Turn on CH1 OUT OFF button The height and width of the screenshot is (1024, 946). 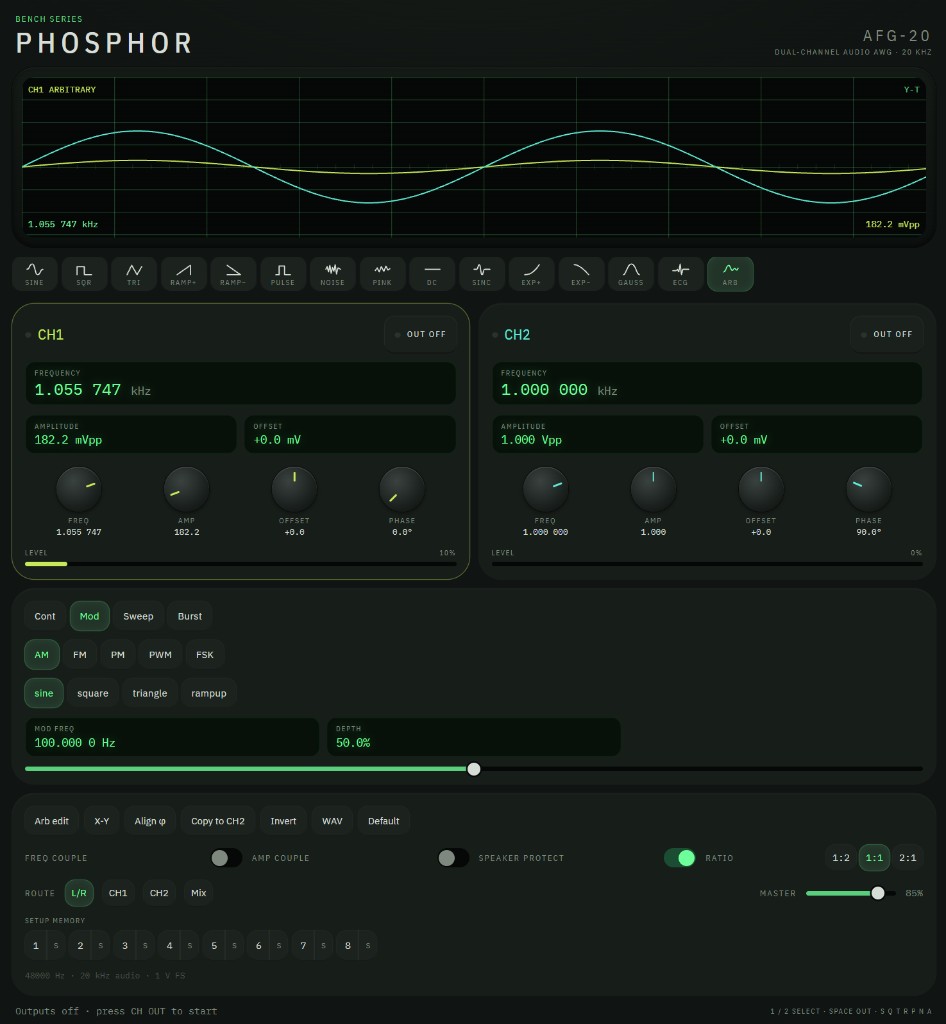pos(420,334)
